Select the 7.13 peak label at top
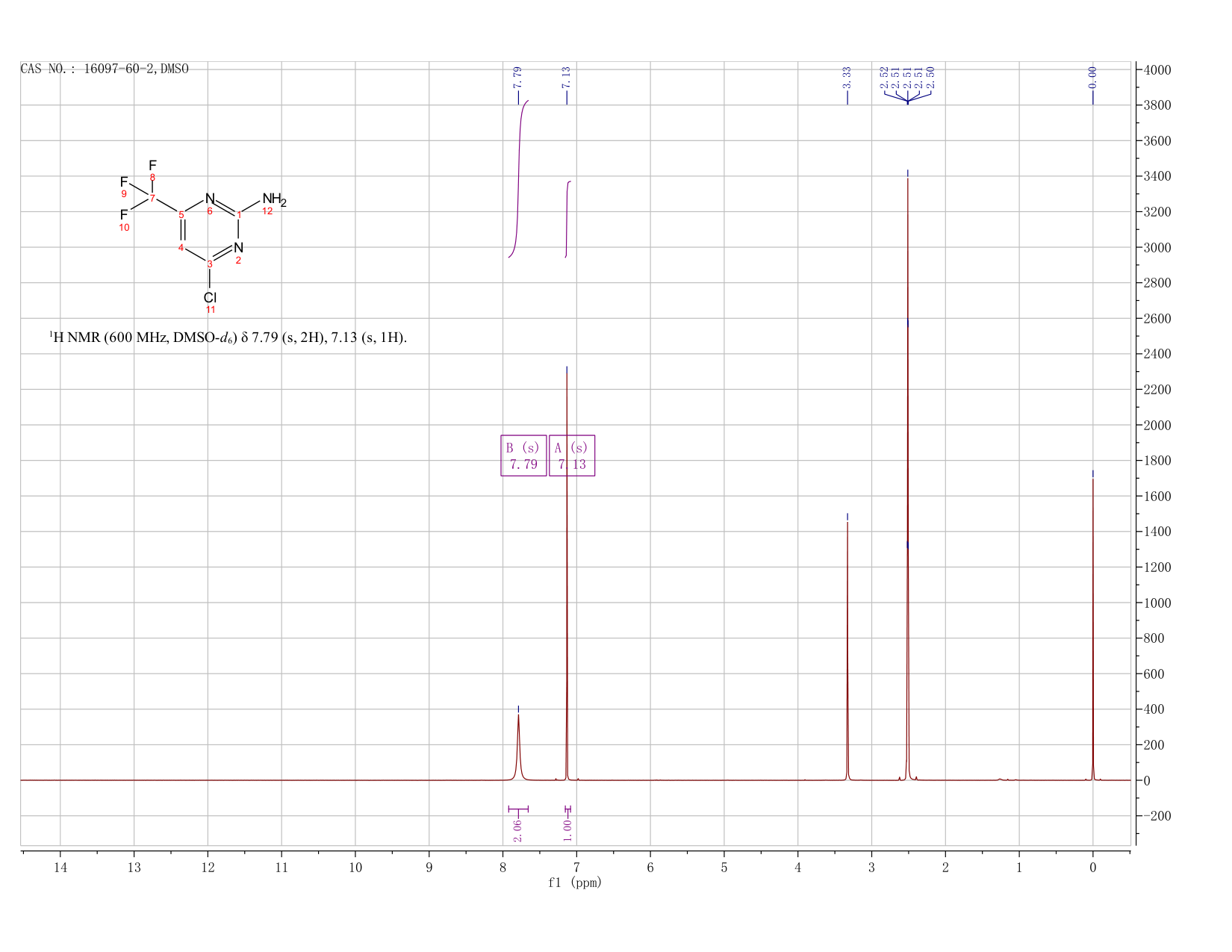Viewport: 1232px width, 952px height. (566, 77)
